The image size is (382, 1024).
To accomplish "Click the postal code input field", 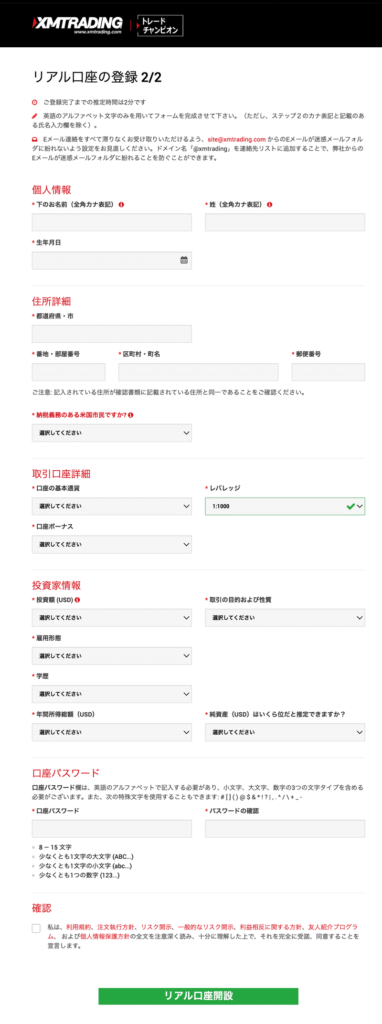I will (328, 372).
